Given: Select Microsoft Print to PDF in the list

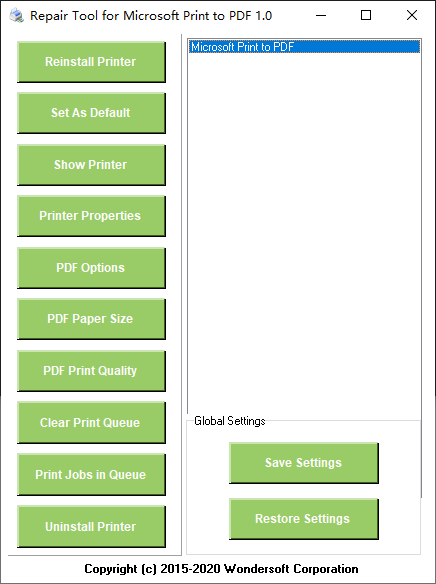Looking at the screenshot, I should (304, 47).
